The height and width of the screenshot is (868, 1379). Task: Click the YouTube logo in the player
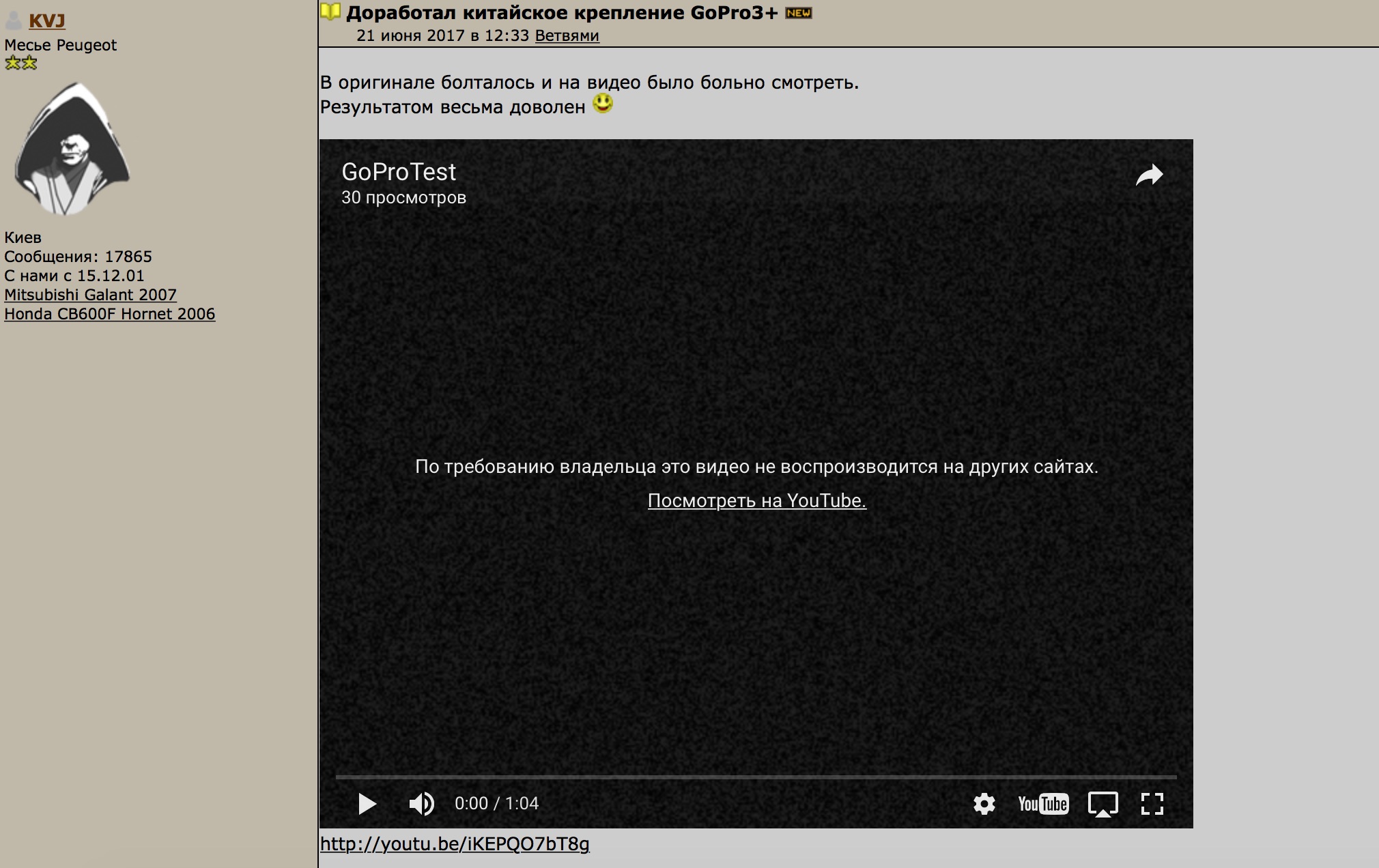1042,804
